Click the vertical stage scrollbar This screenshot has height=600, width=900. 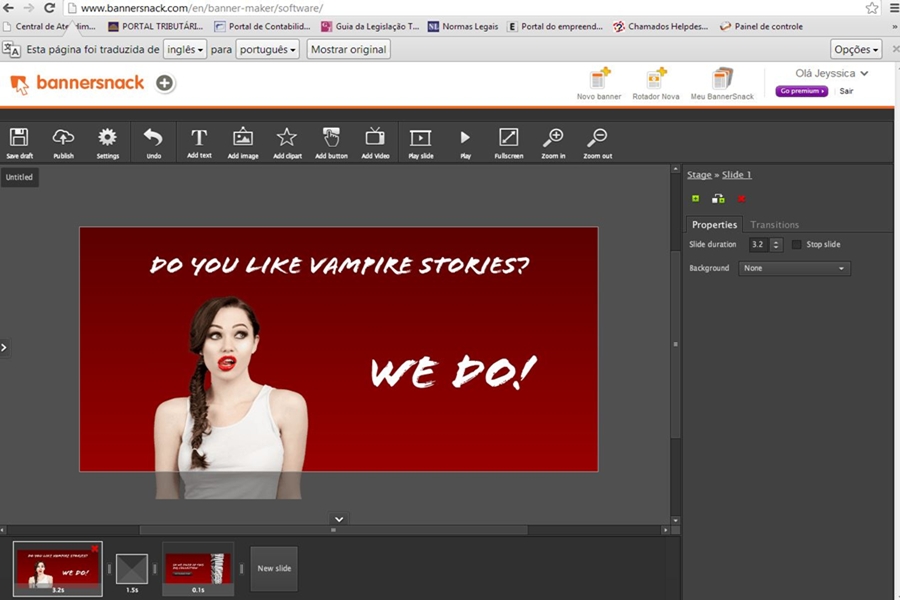point(676,344)
